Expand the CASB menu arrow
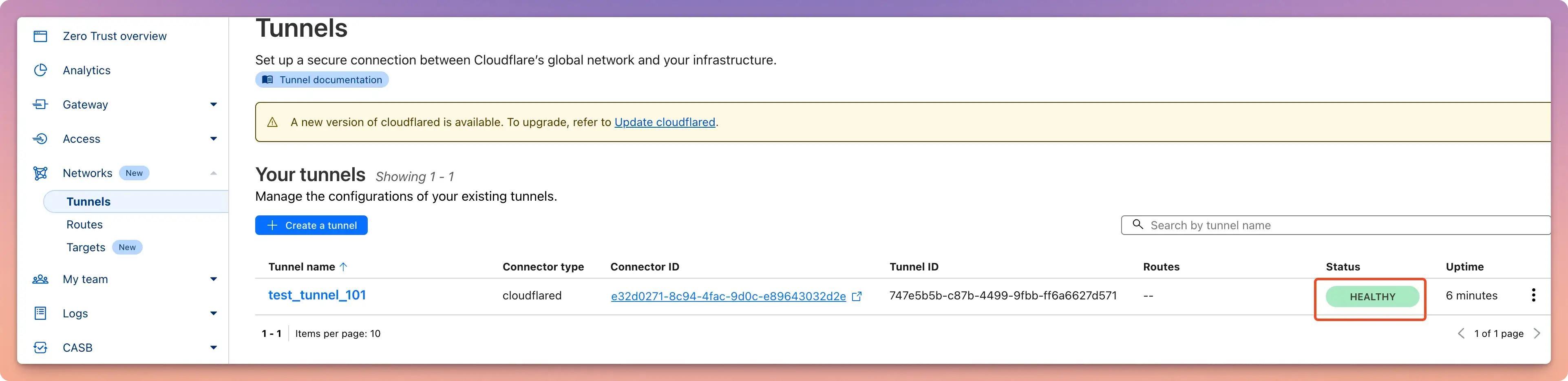The height and width of the screenshot is (381, 1568). coord(213,348)
